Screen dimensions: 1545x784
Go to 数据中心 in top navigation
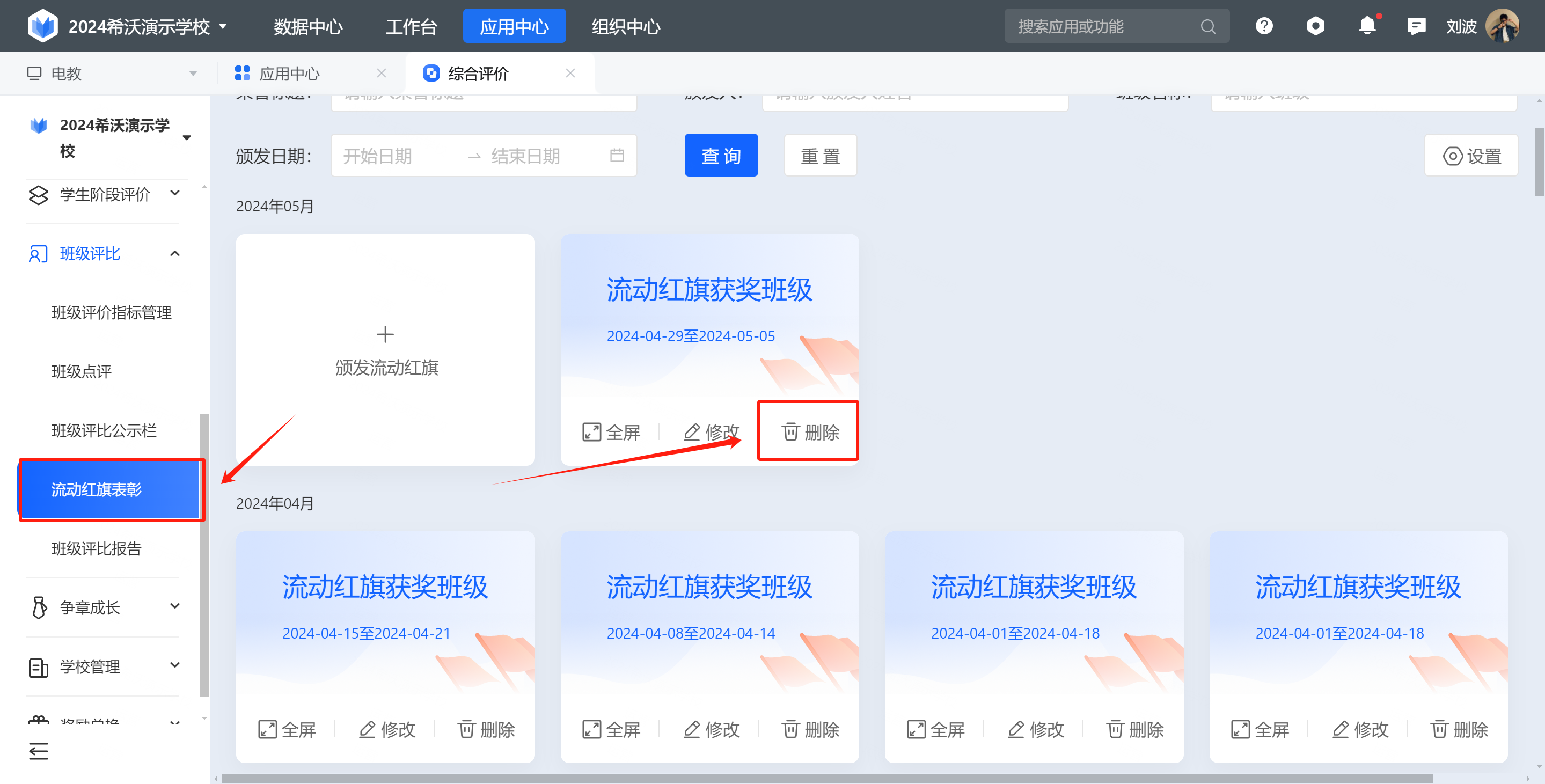click(x=308, y=26)
